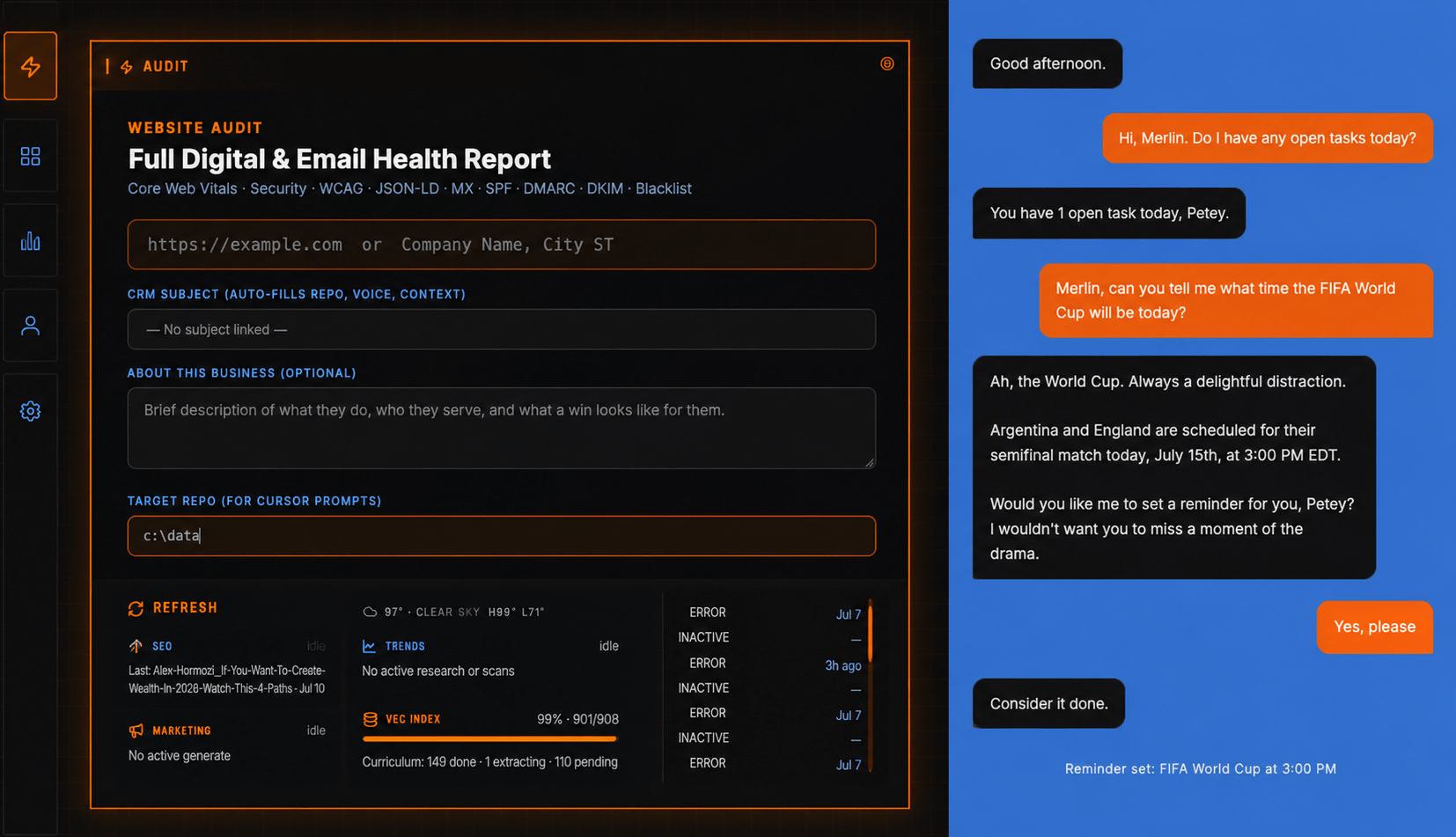Open the lightning bolt Audit sidebar icon
Viewport: 1456px width, 837px height.
click(x=30, y=66)
